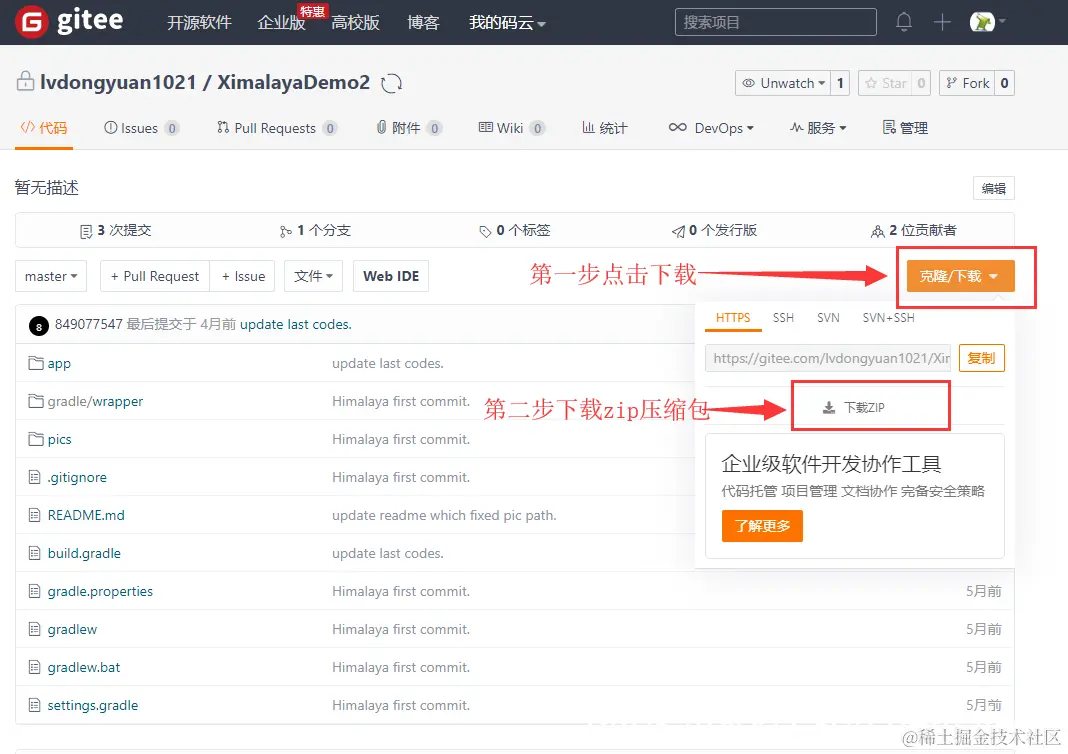Click the gradle/wrapper folder icon
Image resolution: width=1068 pixels, height=754 pixels.
35,401
